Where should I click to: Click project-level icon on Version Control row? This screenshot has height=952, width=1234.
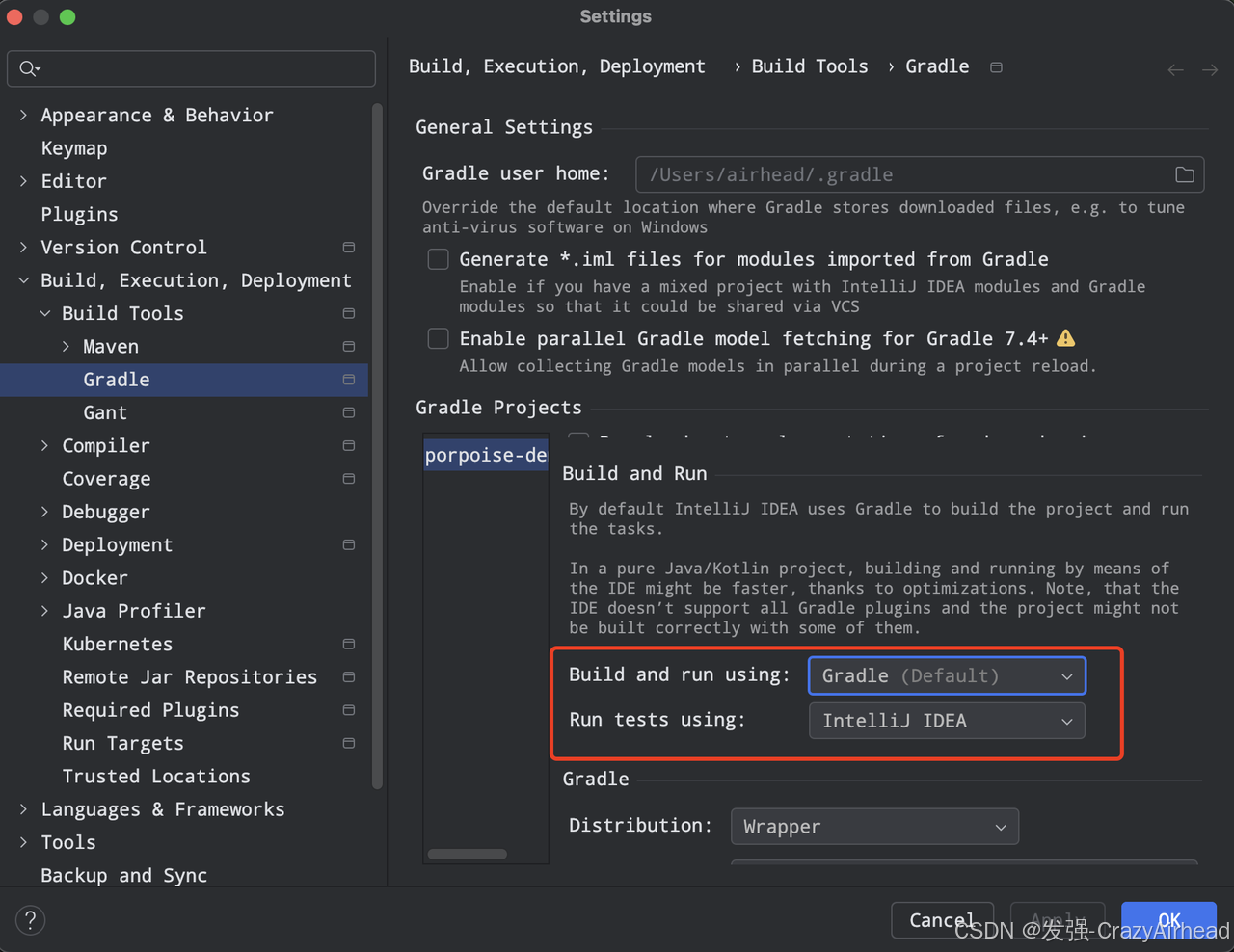pyautogui.click(x=349, y=248)
